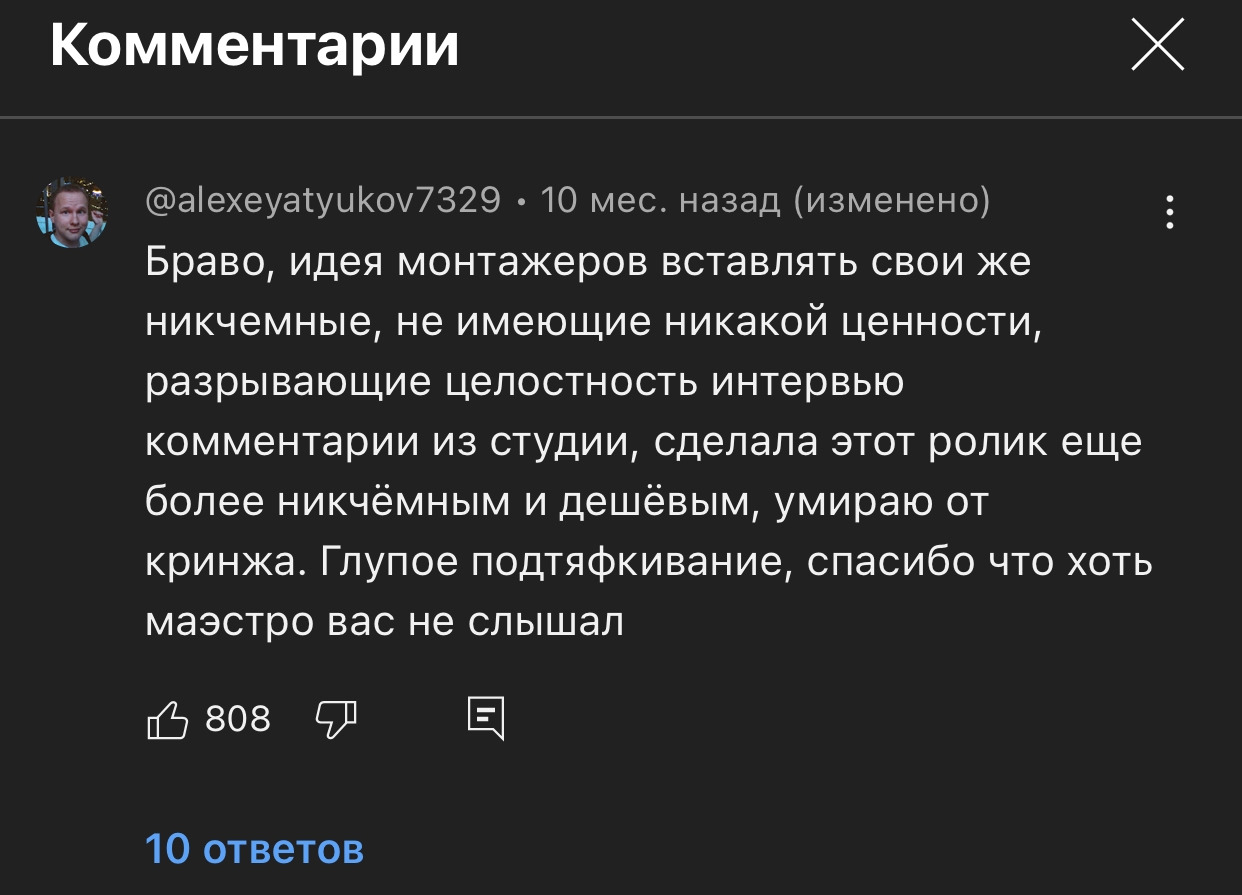Tap the line 'разрывающие целостность интервью'
The height and width of the screenshot is (895, 1242).
point(525,382)
